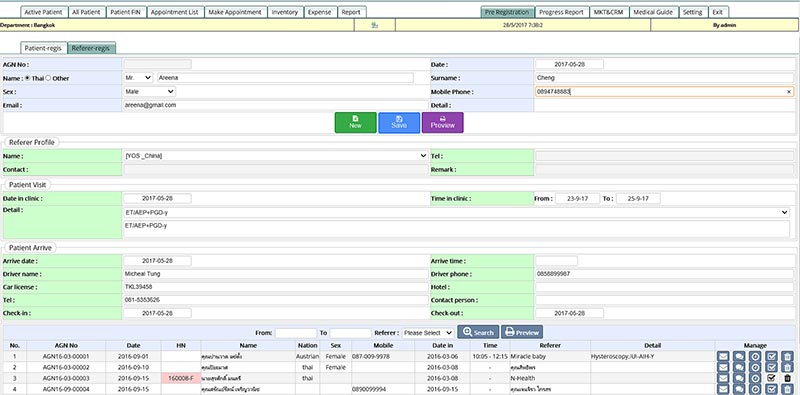
Task: Click the envelope icon in row 1
Action: (x=723, y=356)
